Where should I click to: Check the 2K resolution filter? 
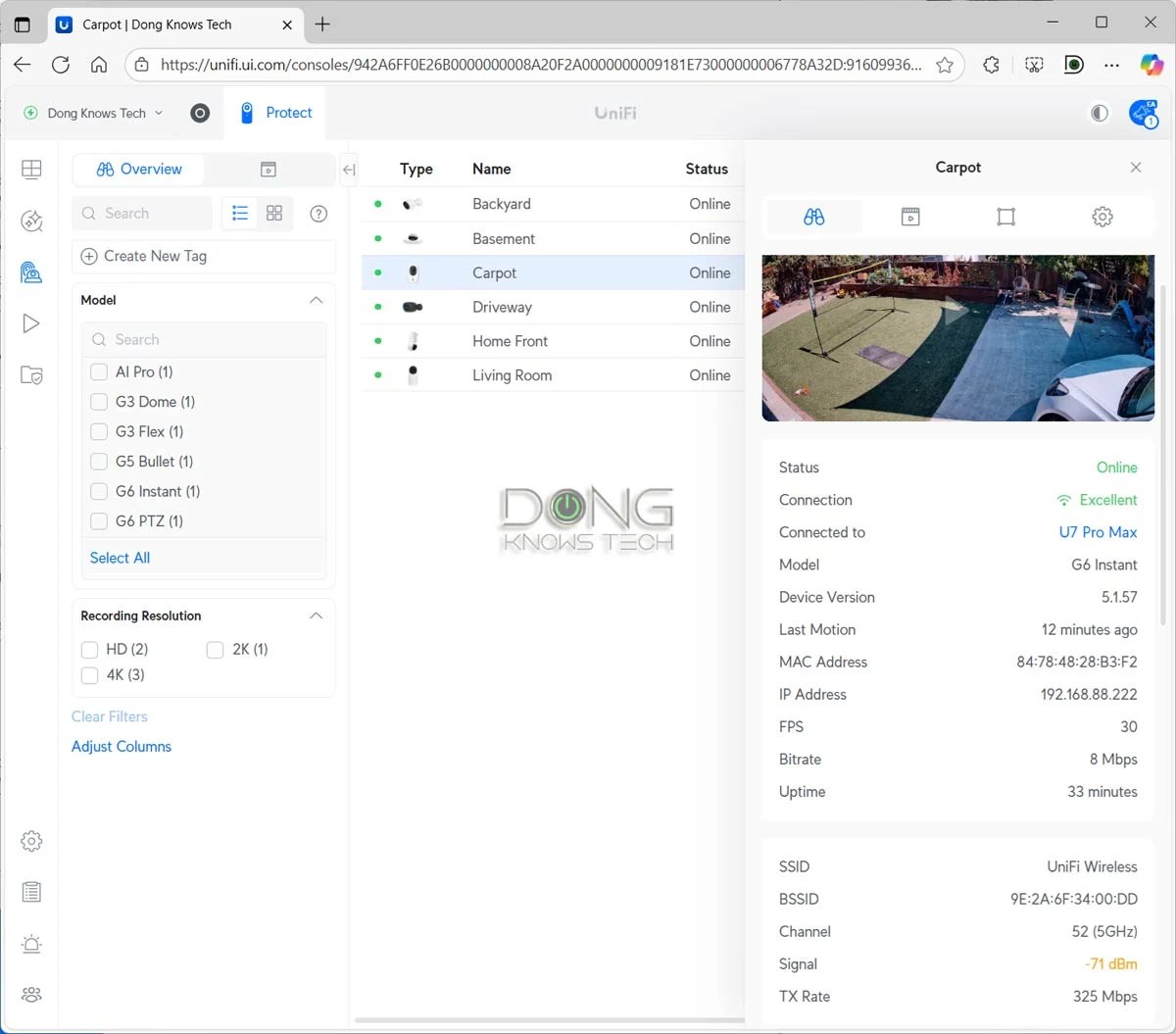point(216,649)
